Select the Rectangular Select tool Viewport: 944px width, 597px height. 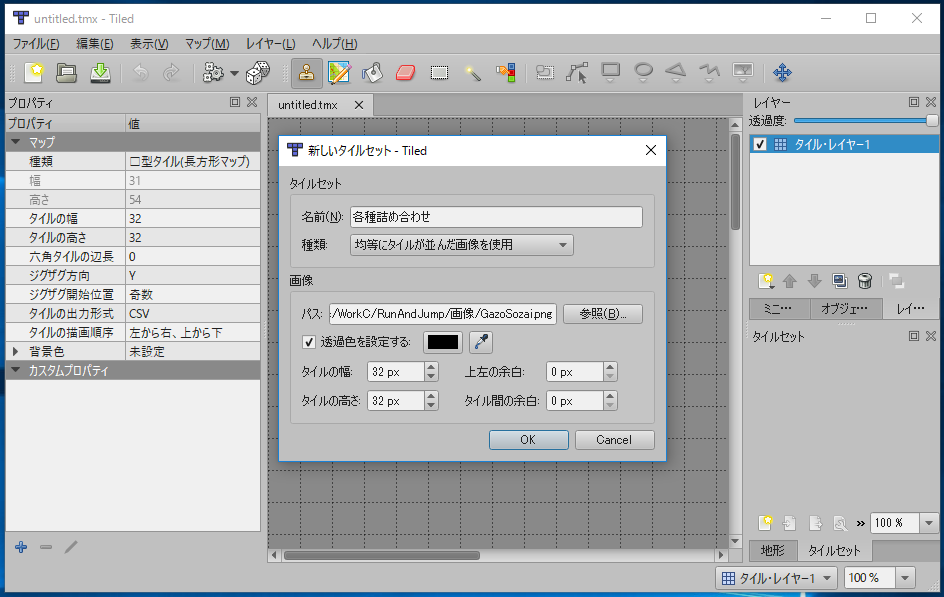tap(439, 73)
